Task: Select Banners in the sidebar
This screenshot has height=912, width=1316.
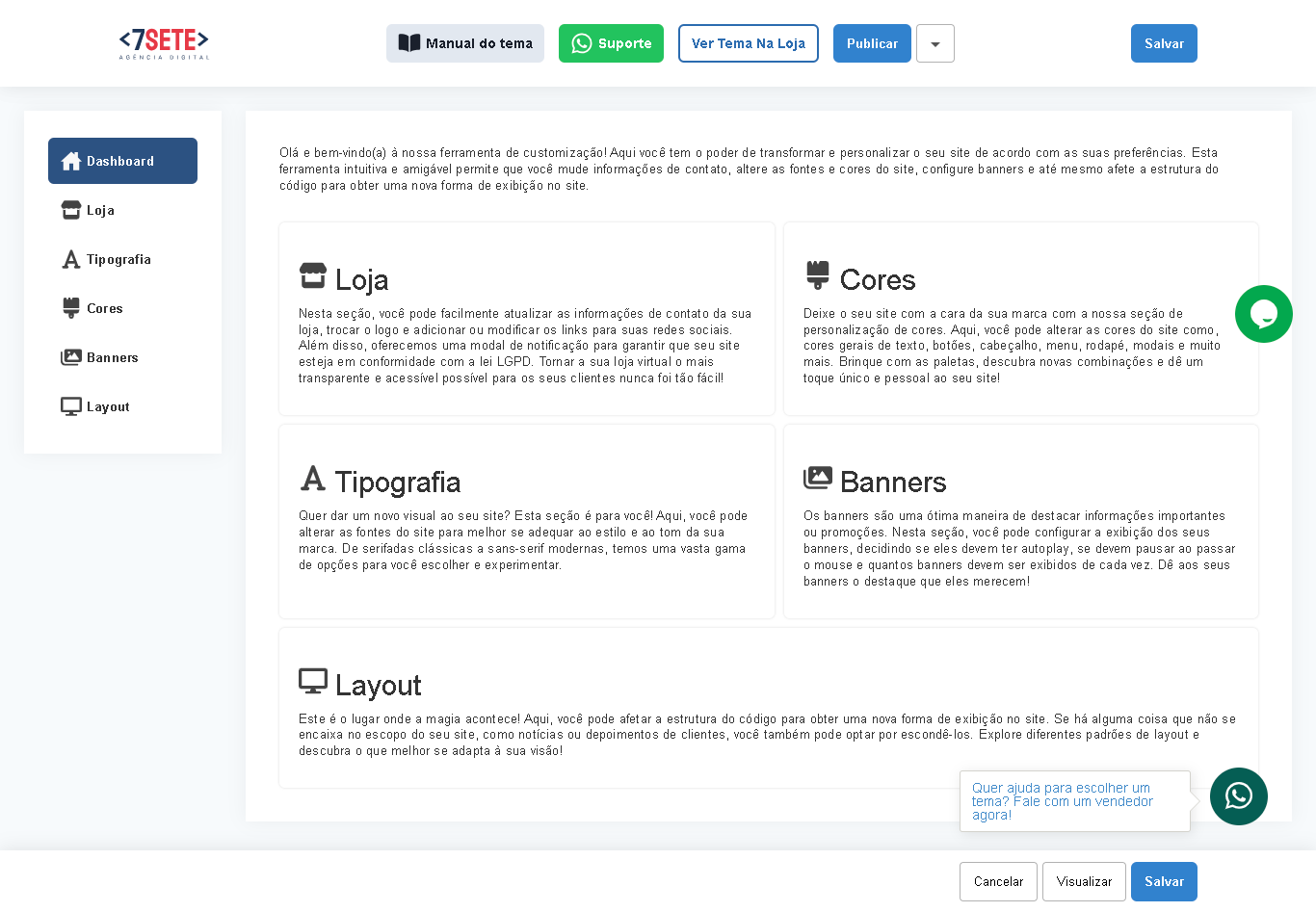Action: click(x=112, y=357)
